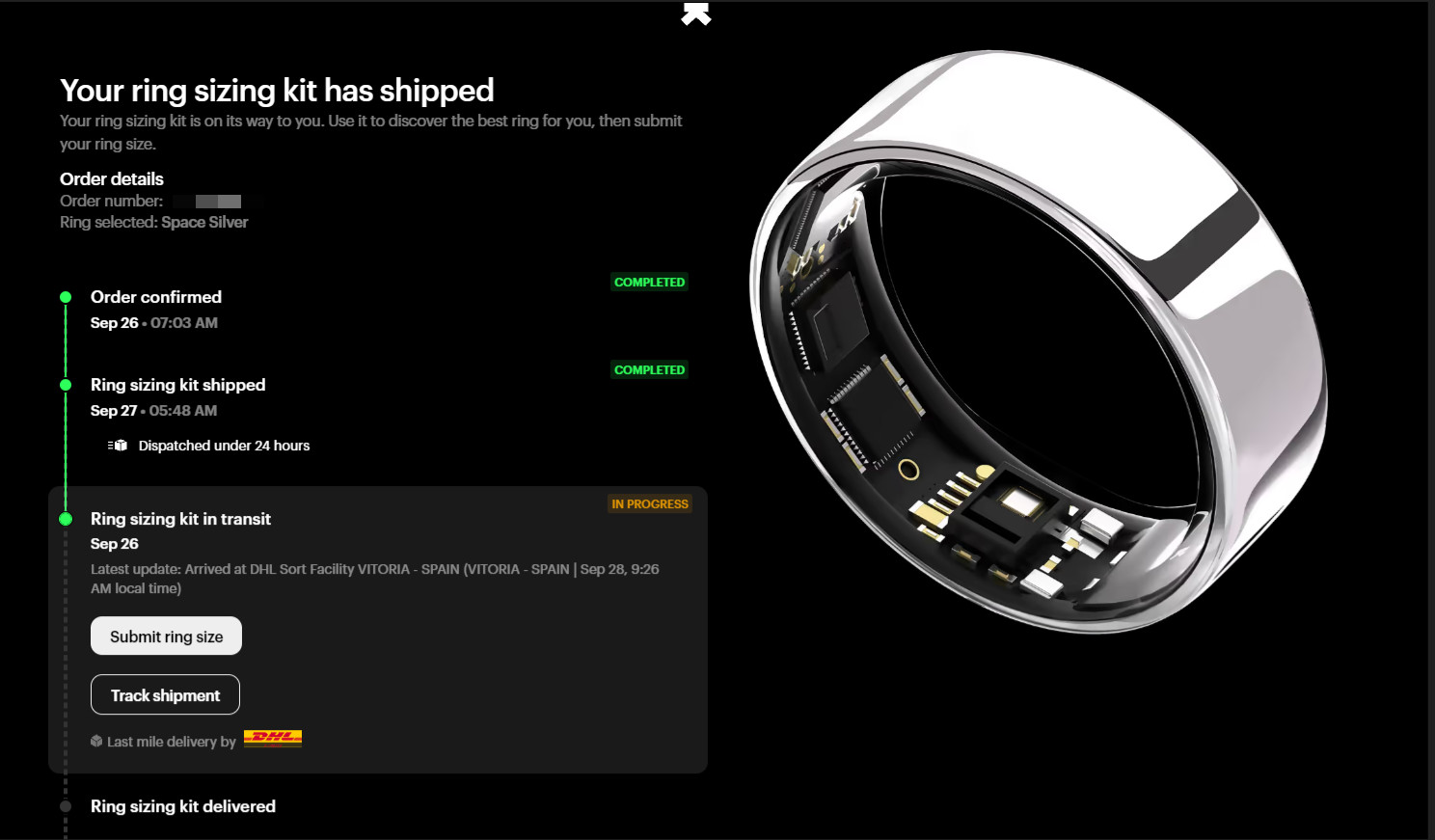This screenshot has width=1435, height=840.
Task: Click the COMPLETED badge beside Order confirmed
Action: click(x=649, y=283)
